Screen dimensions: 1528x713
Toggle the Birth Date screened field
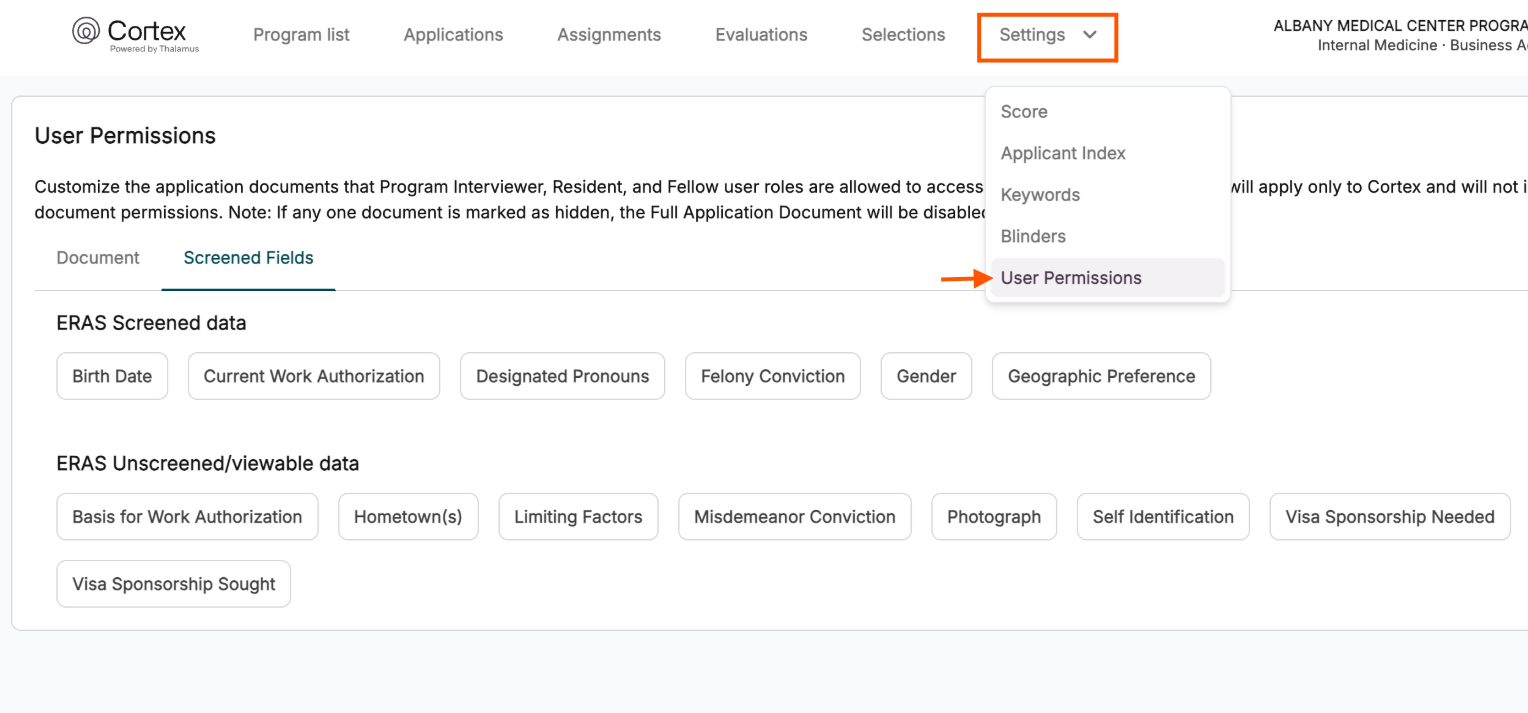[112, 376]
